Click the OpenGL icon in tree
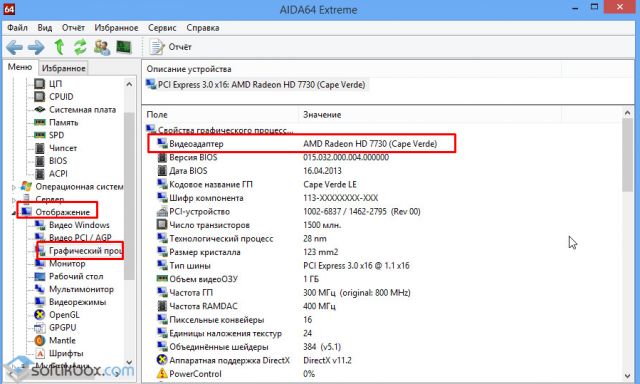640x384 pixels. (x=40, y=315)
